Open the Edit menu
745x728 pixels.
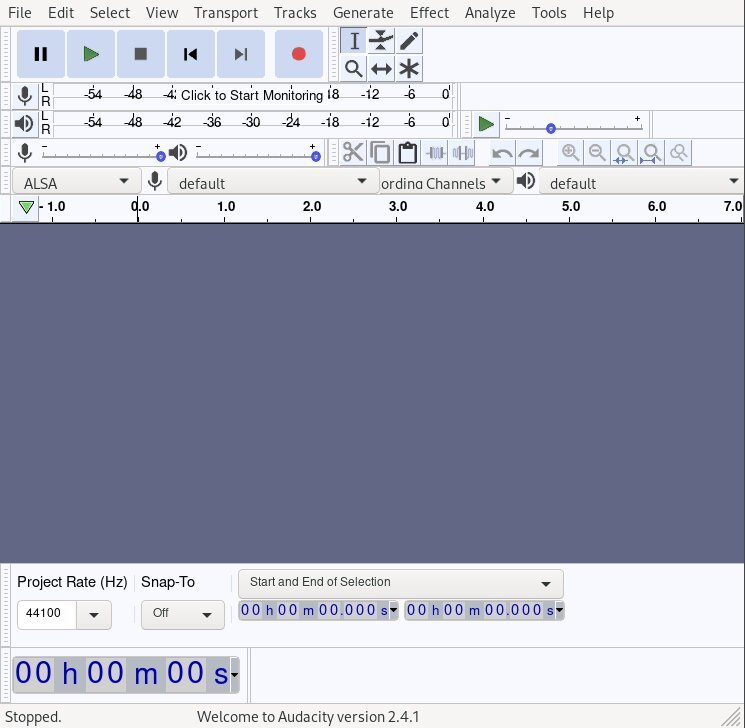coord(61,13)
